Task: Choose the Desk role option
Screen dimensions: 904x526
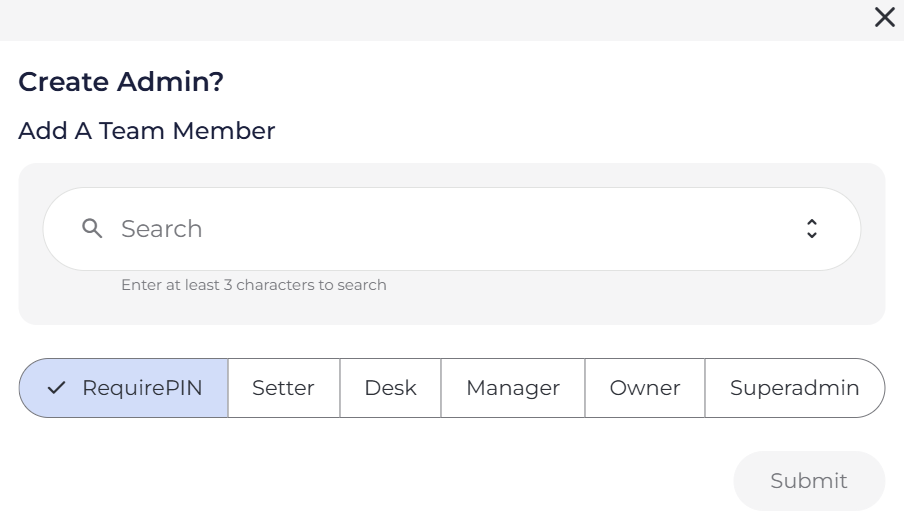Action: click(390, 388)
